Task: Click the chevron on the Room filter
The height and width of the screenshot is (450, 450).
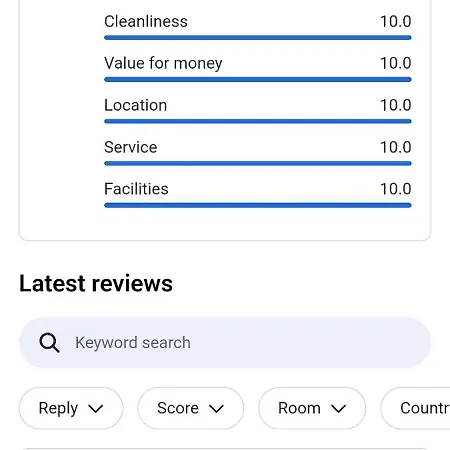Action: click(338, 409)
